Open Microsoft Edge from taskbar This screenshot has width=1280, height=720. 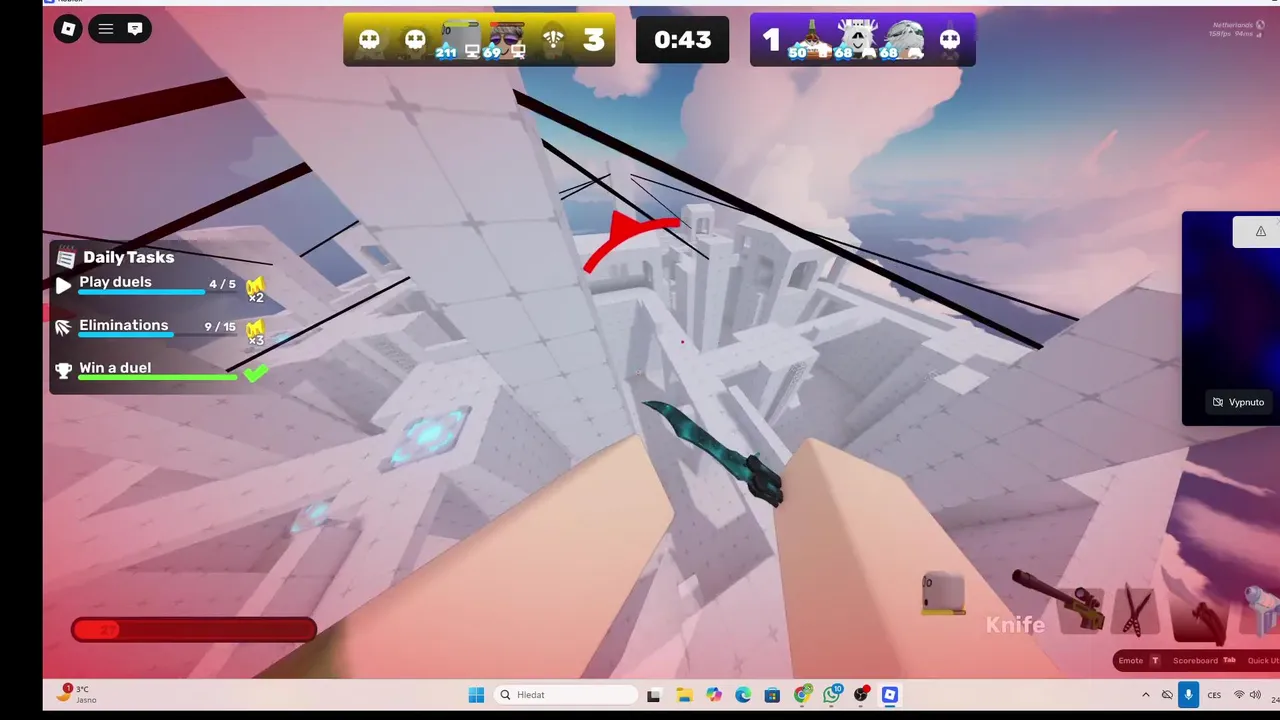tap(743, 695)
